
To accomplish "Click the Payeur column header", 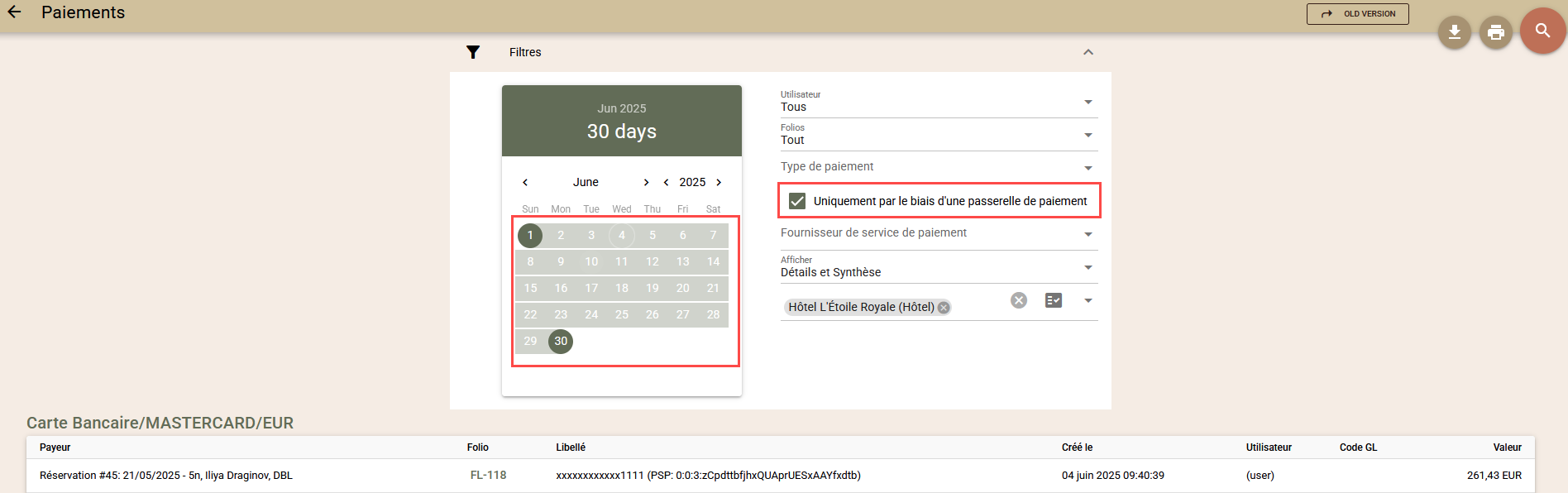I will coord(55,448).
